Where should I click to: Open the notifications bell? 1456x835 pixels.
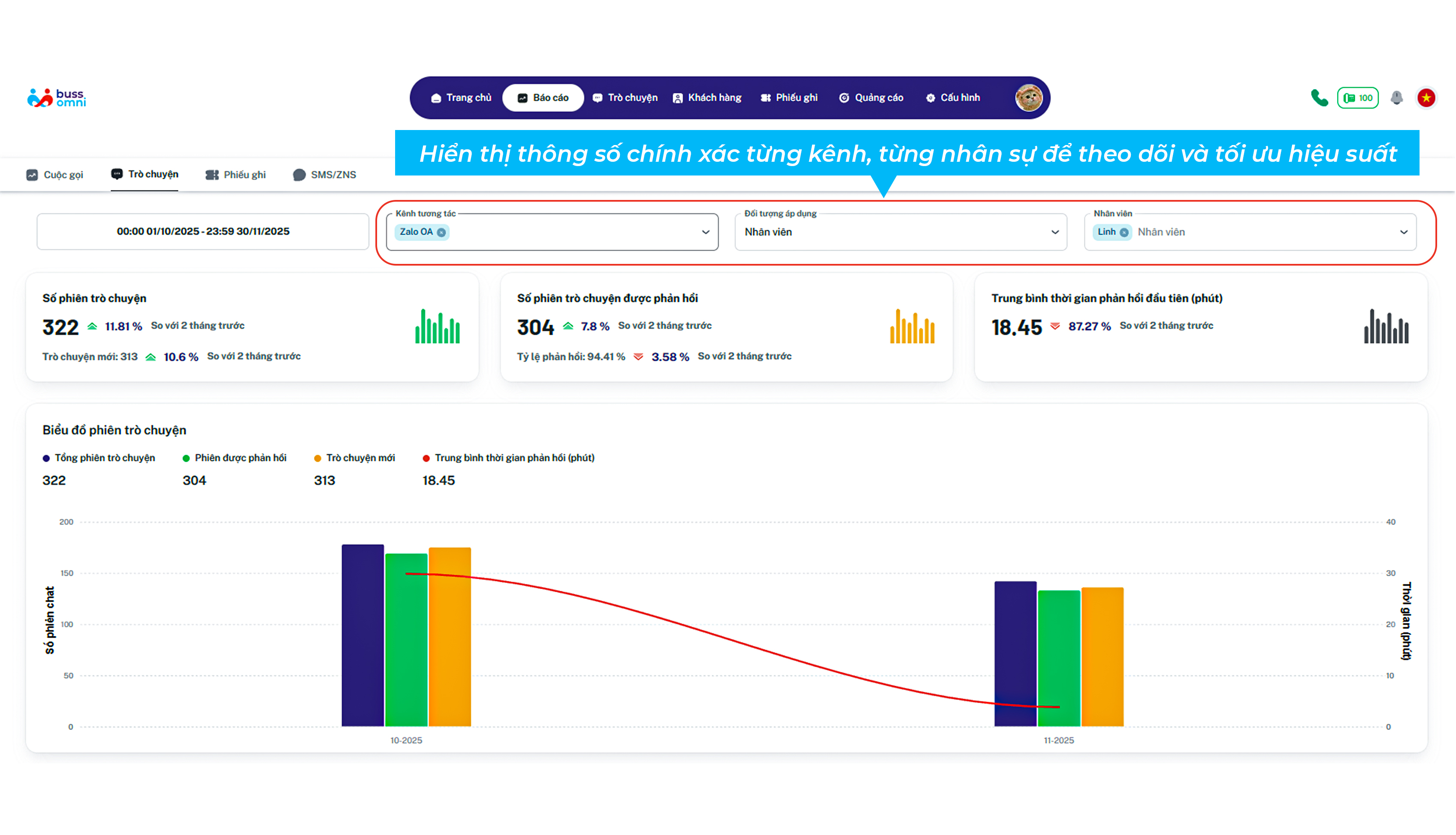click(x=1396, y=98)
